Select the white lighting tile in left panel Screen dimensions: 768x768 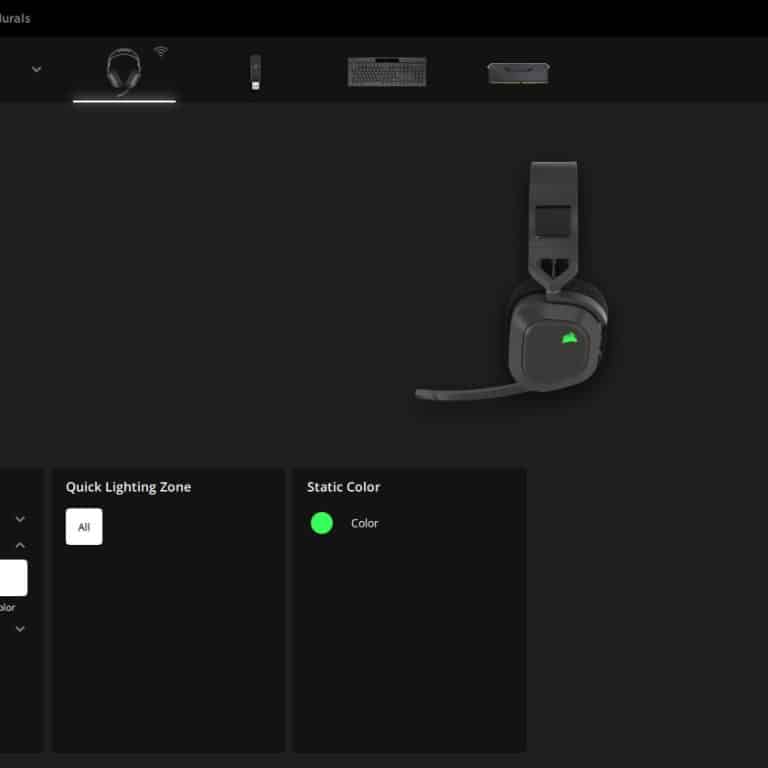12,578
